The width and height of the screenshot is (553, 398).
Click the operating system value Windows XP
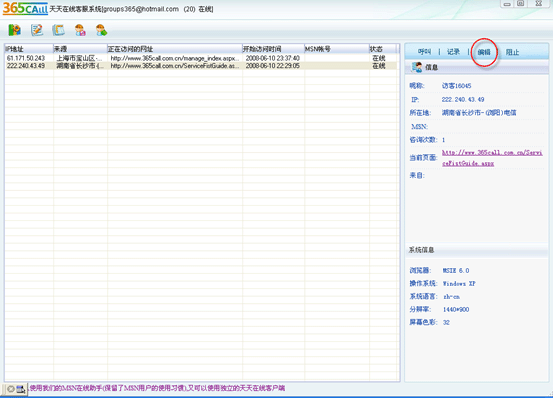pos(459,283)
